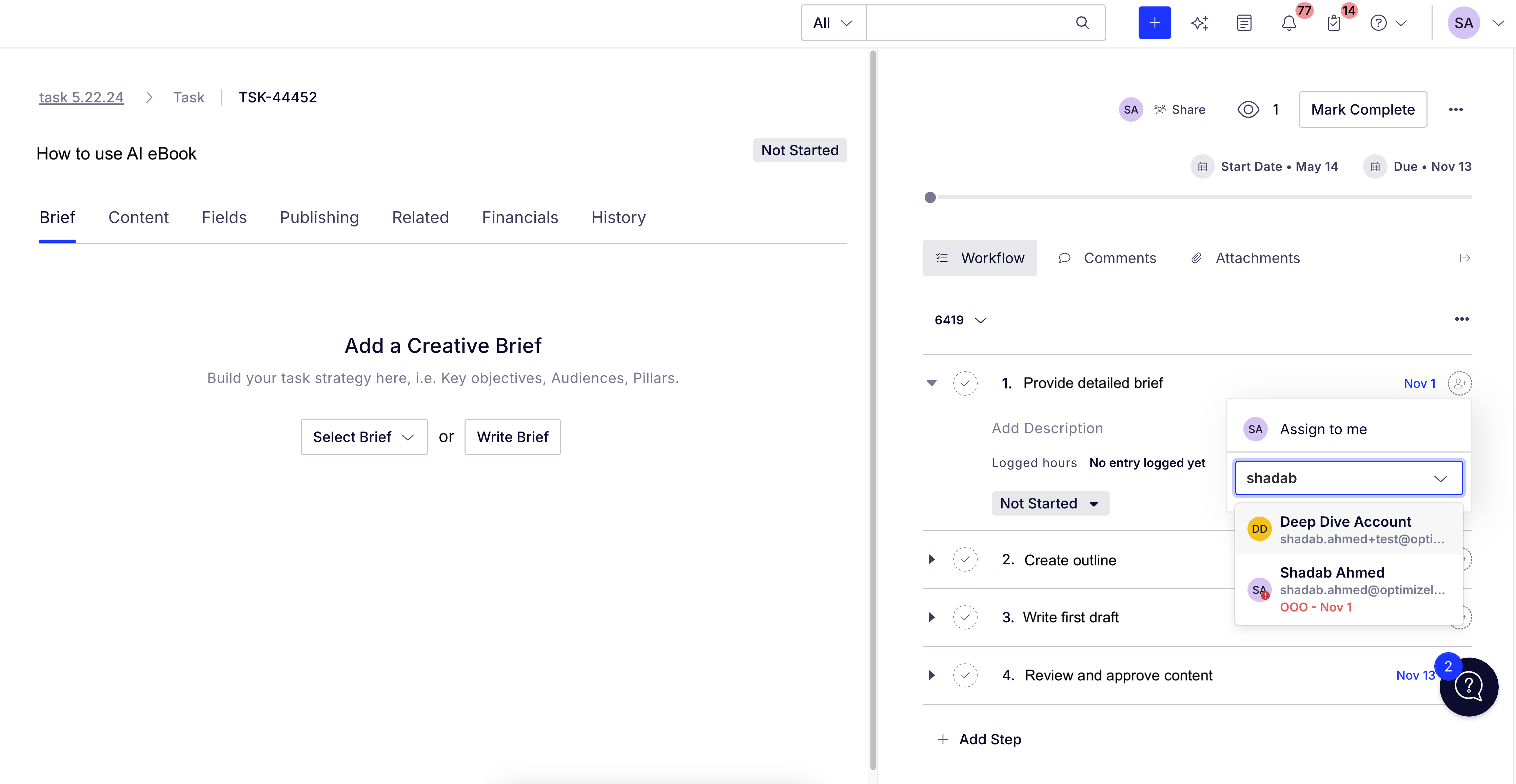Image resolution: width=1516 pixels, height=784 pixels.
Task: Open the help menu chevron in header
Action: click(x=1401, y=23)
